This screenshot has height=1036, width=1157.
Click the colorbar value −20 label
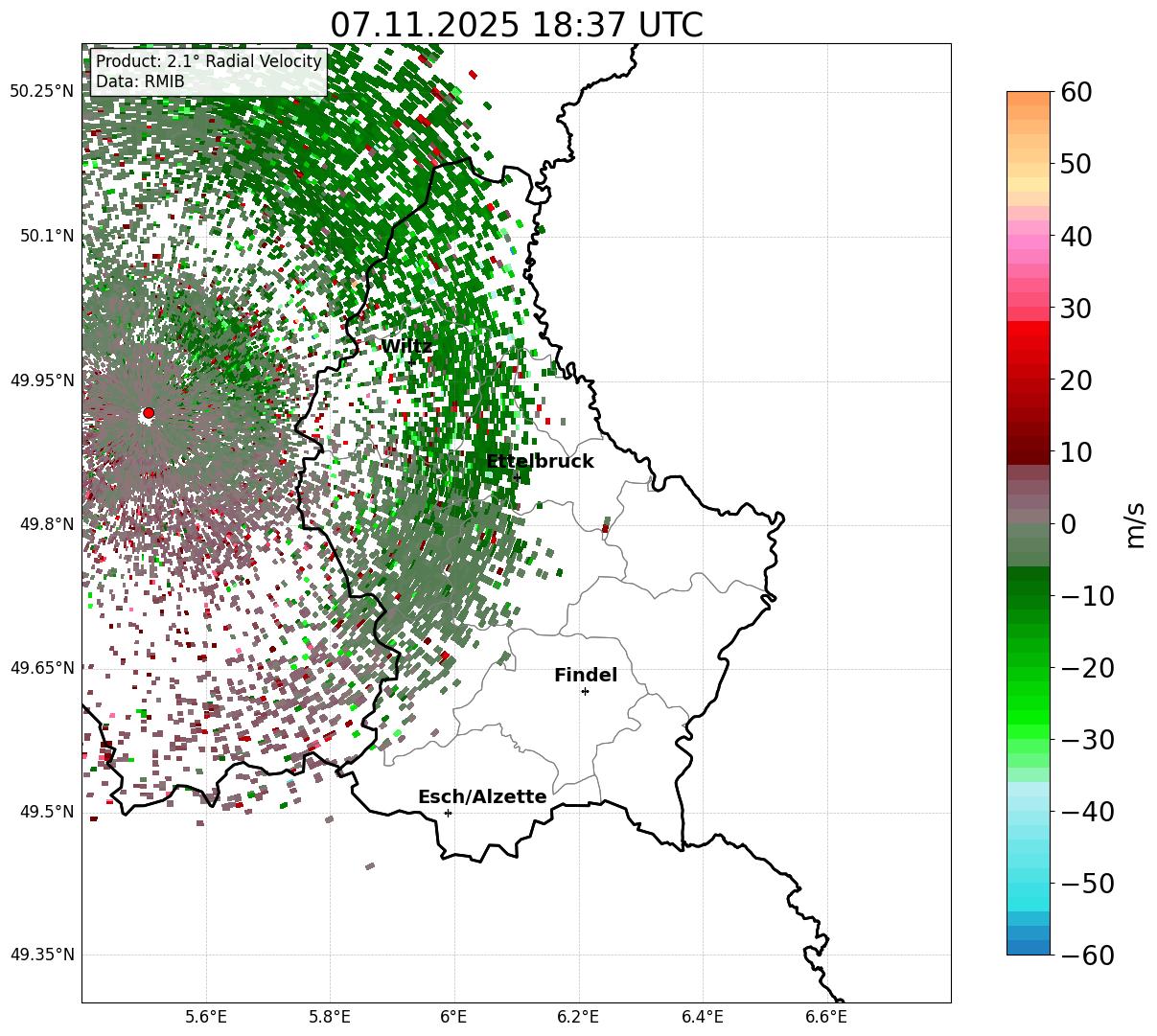[1087, 668]
